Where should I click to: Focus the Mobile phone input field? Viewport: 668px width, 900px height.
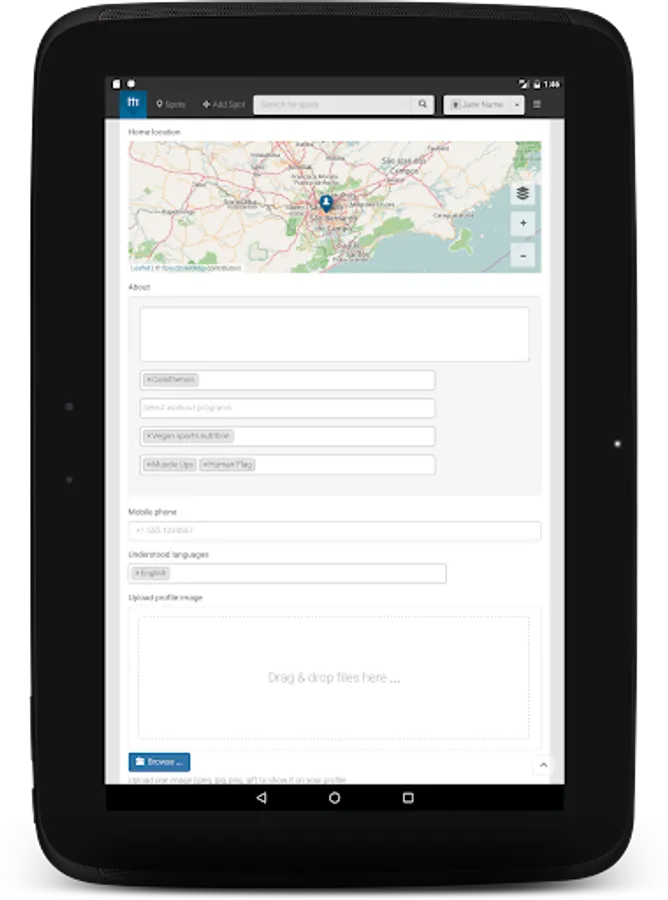[x=335, y=531]
